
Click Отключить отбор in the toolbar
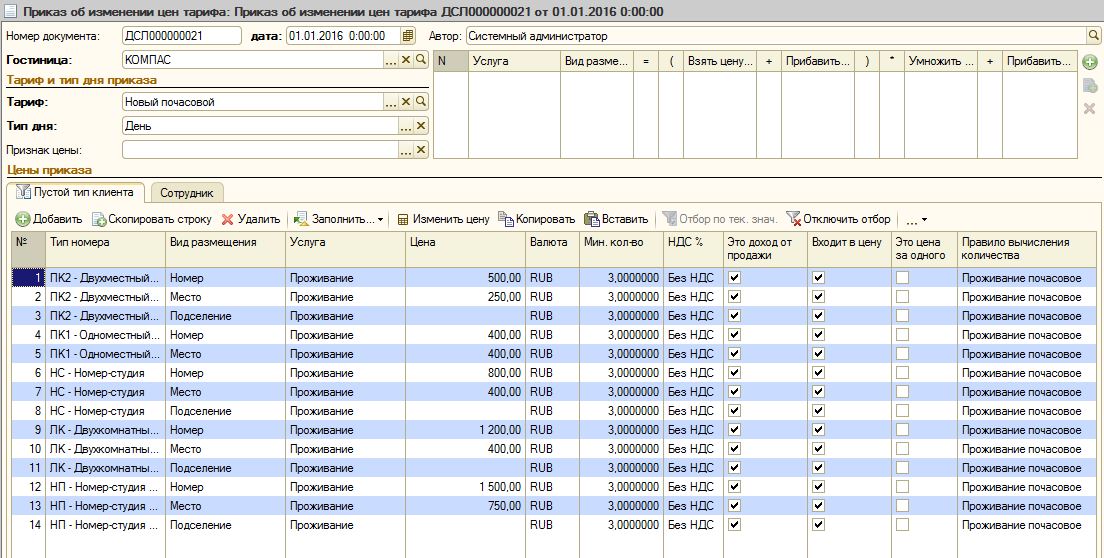pos(838,219)
